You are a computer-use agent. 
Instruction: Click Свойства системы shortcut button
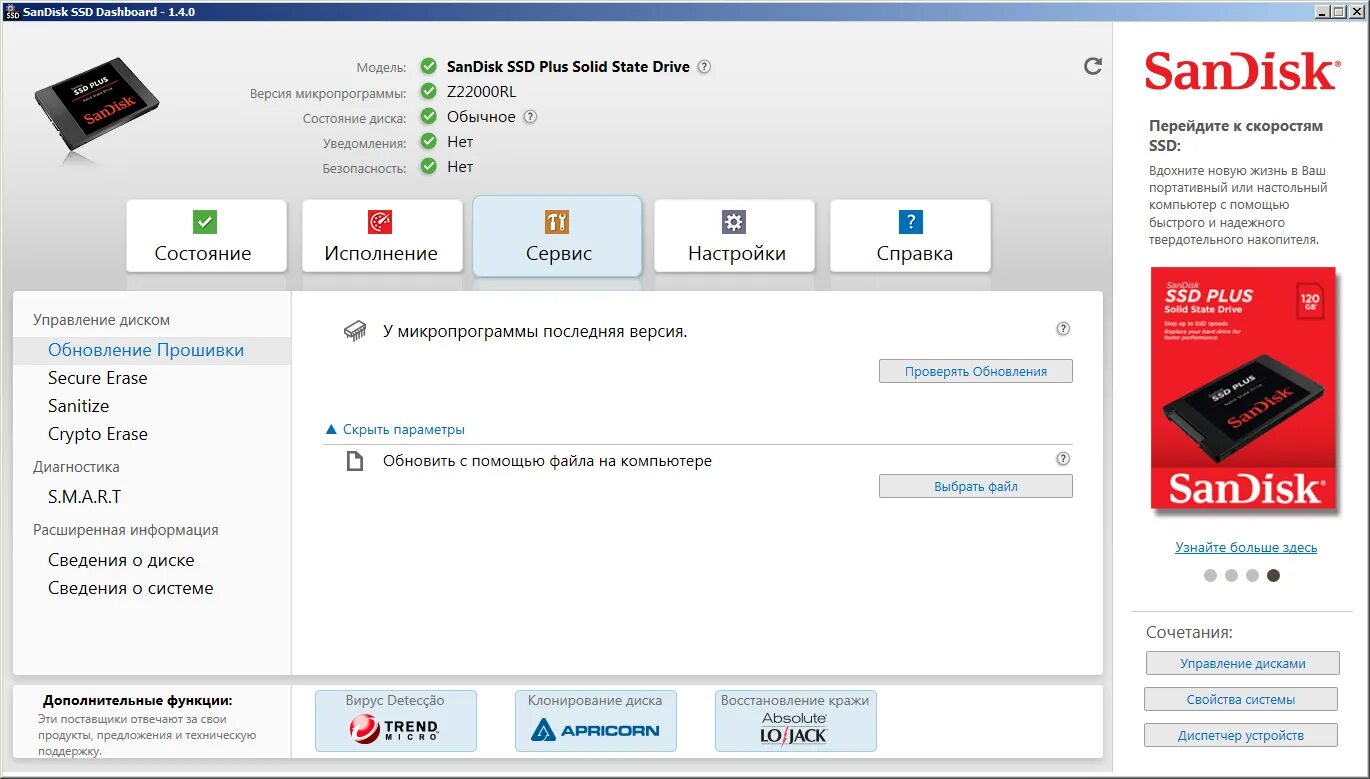(1241, 699)
